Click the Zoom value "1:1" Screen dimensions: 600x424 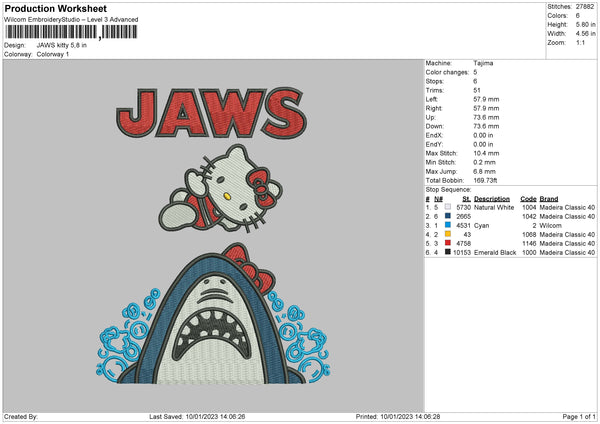pos(580,42)
